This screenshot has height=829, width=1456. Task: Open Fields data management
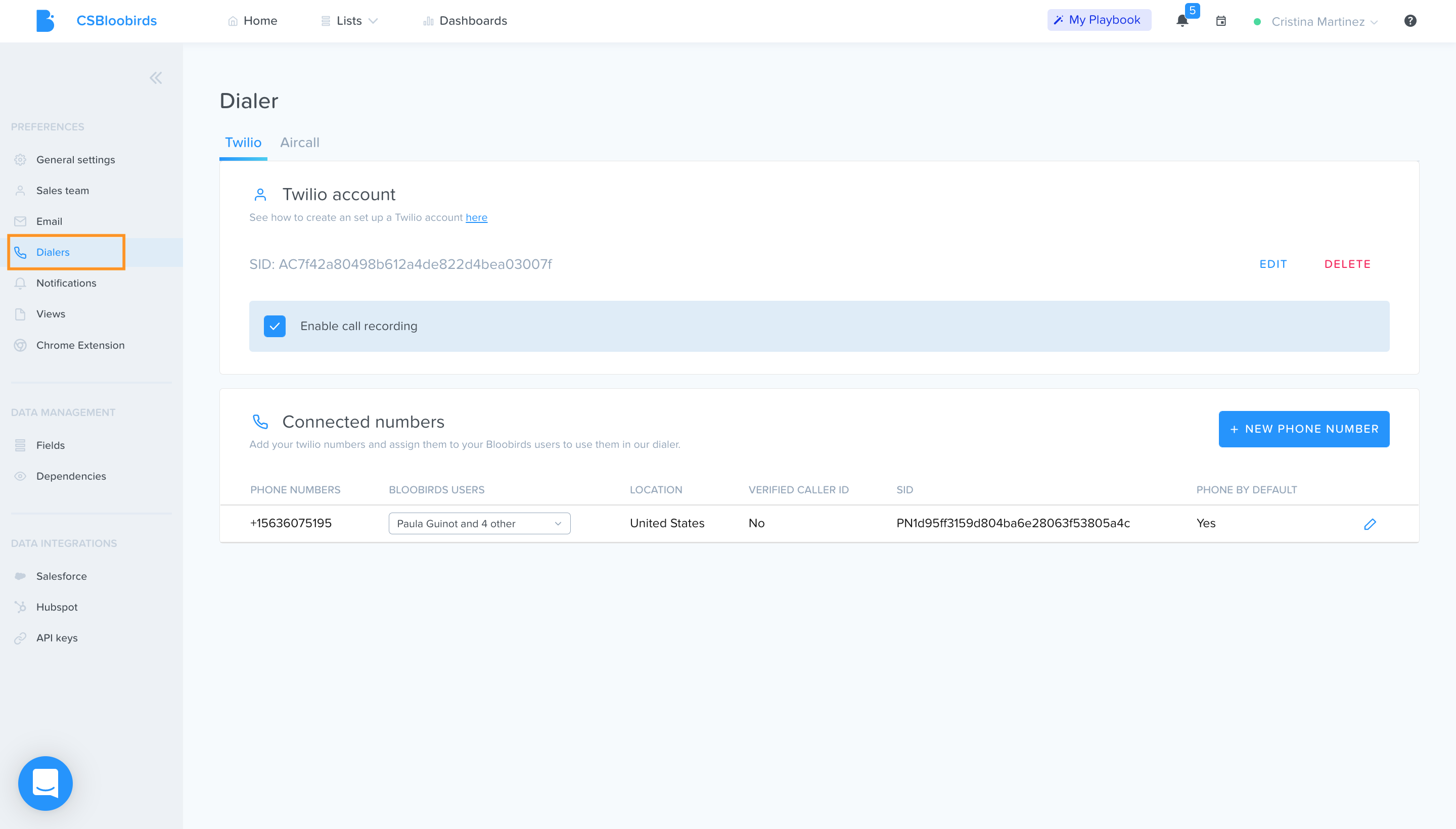click(50, 445)
